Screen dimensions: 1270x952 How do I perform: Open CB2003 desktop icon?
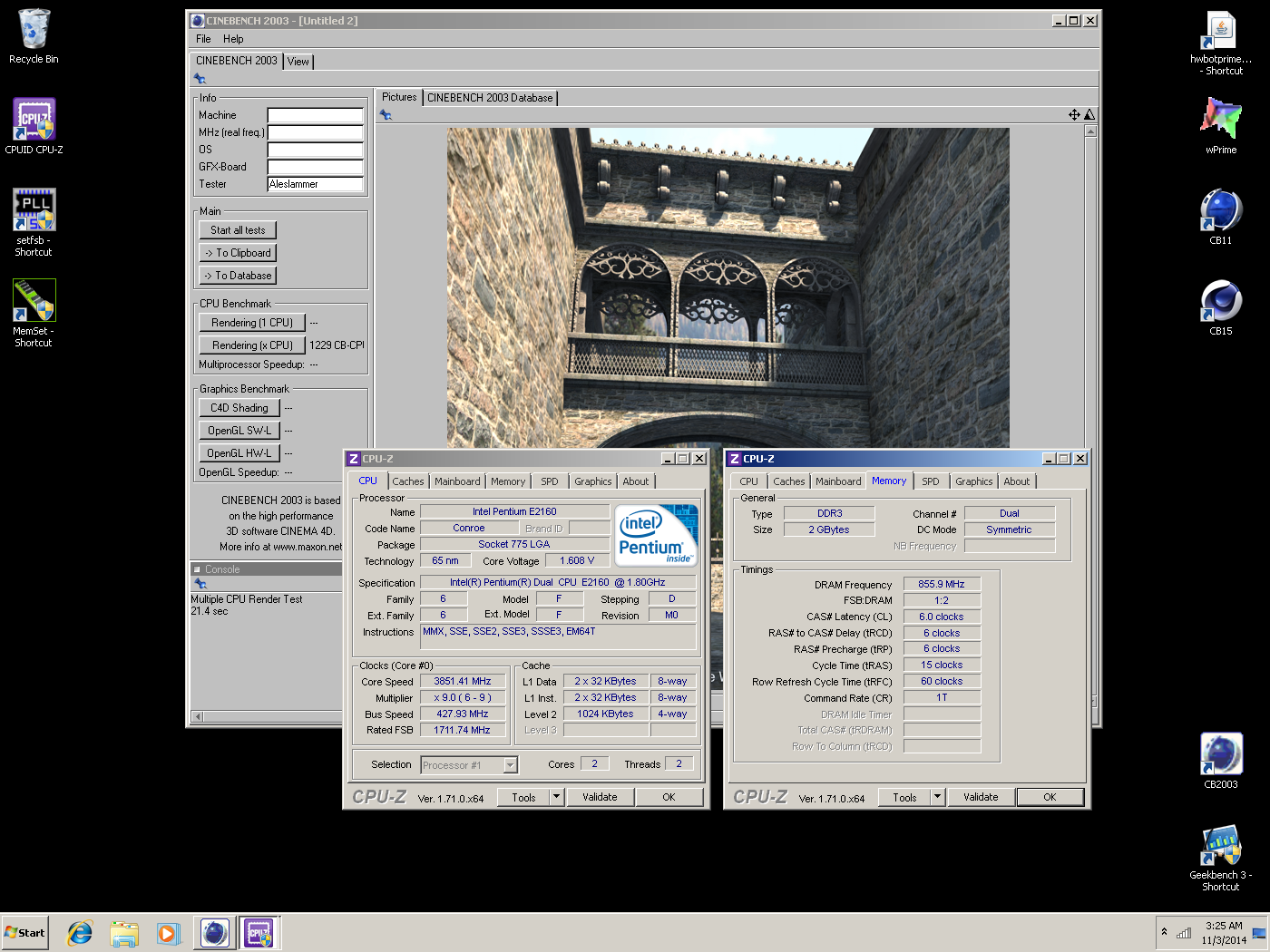coord(1221,760)
